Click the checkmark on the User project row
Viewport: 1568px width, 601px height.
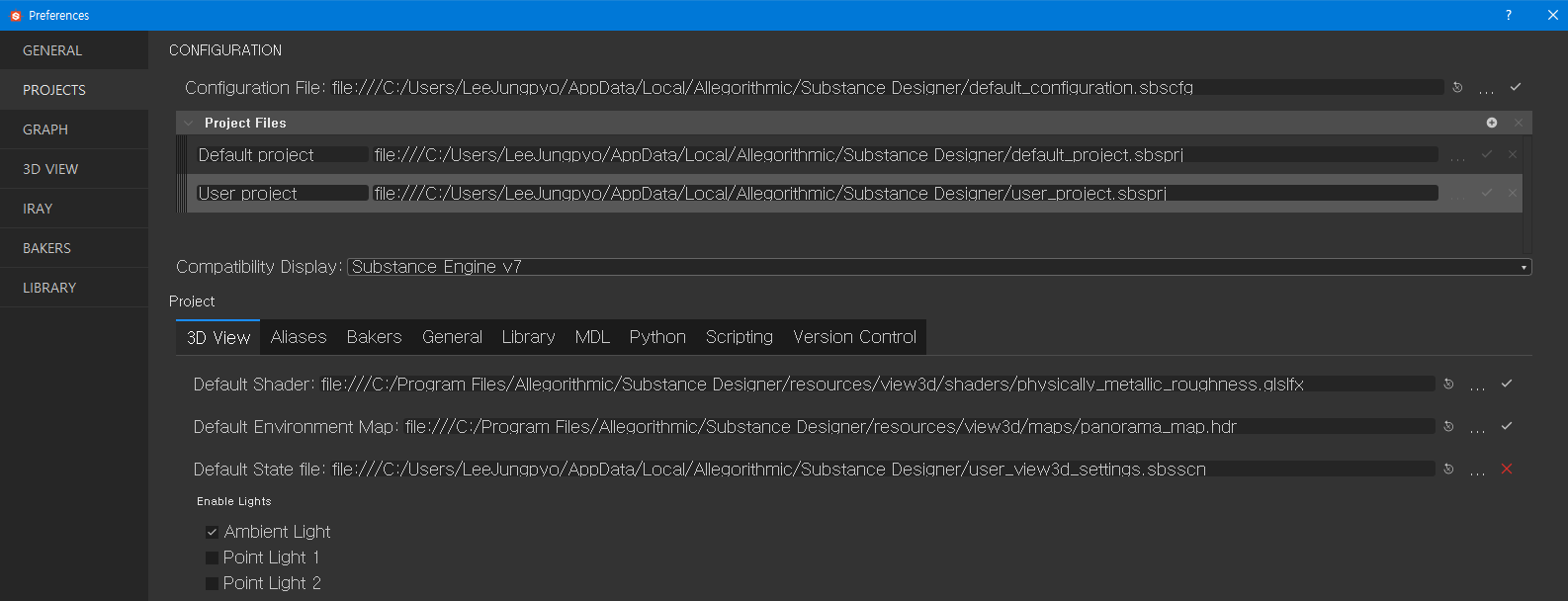[x=1487, y=193]
